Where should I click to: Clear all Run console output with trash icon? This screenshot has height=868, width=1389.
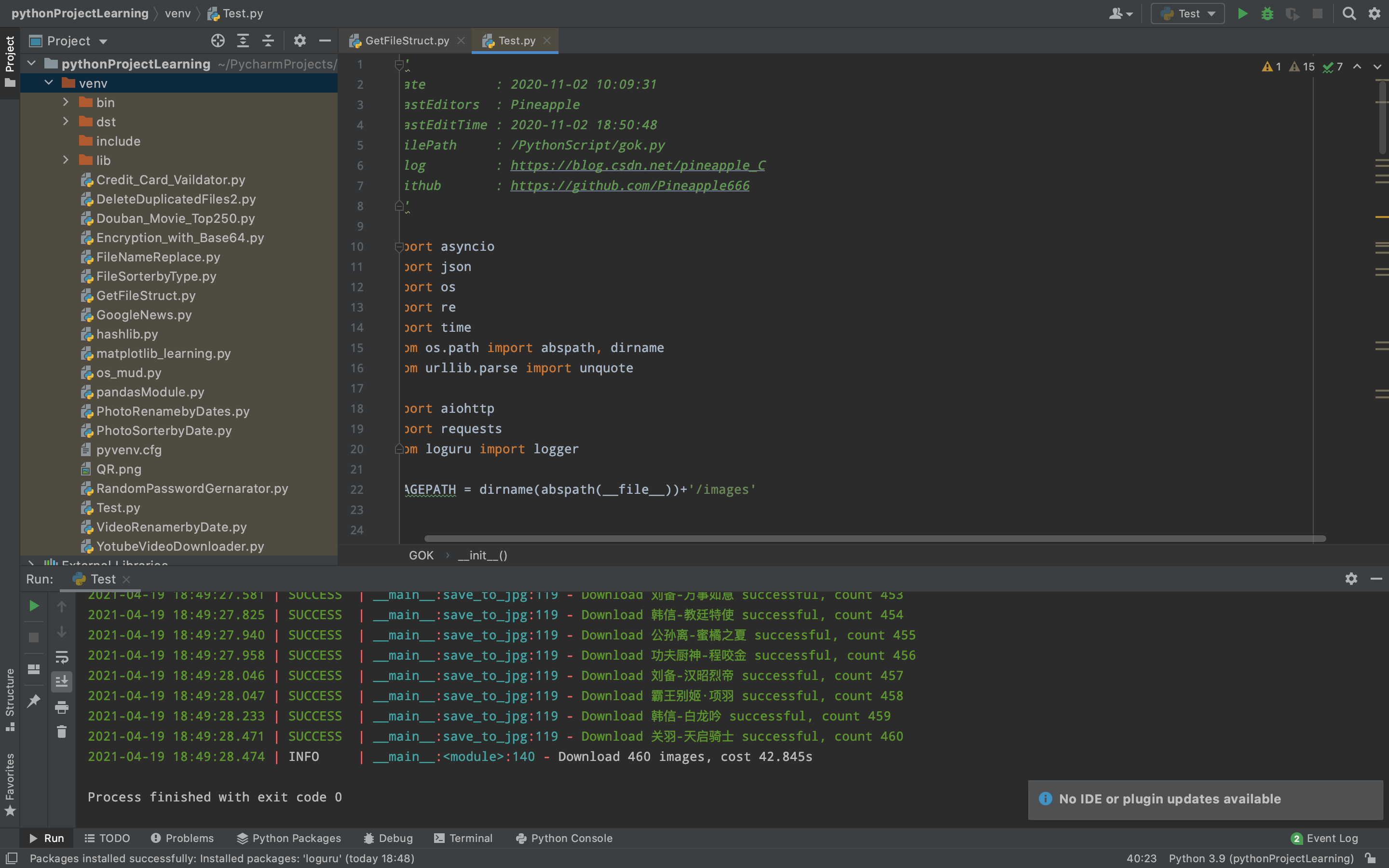(x=61, y=732)
